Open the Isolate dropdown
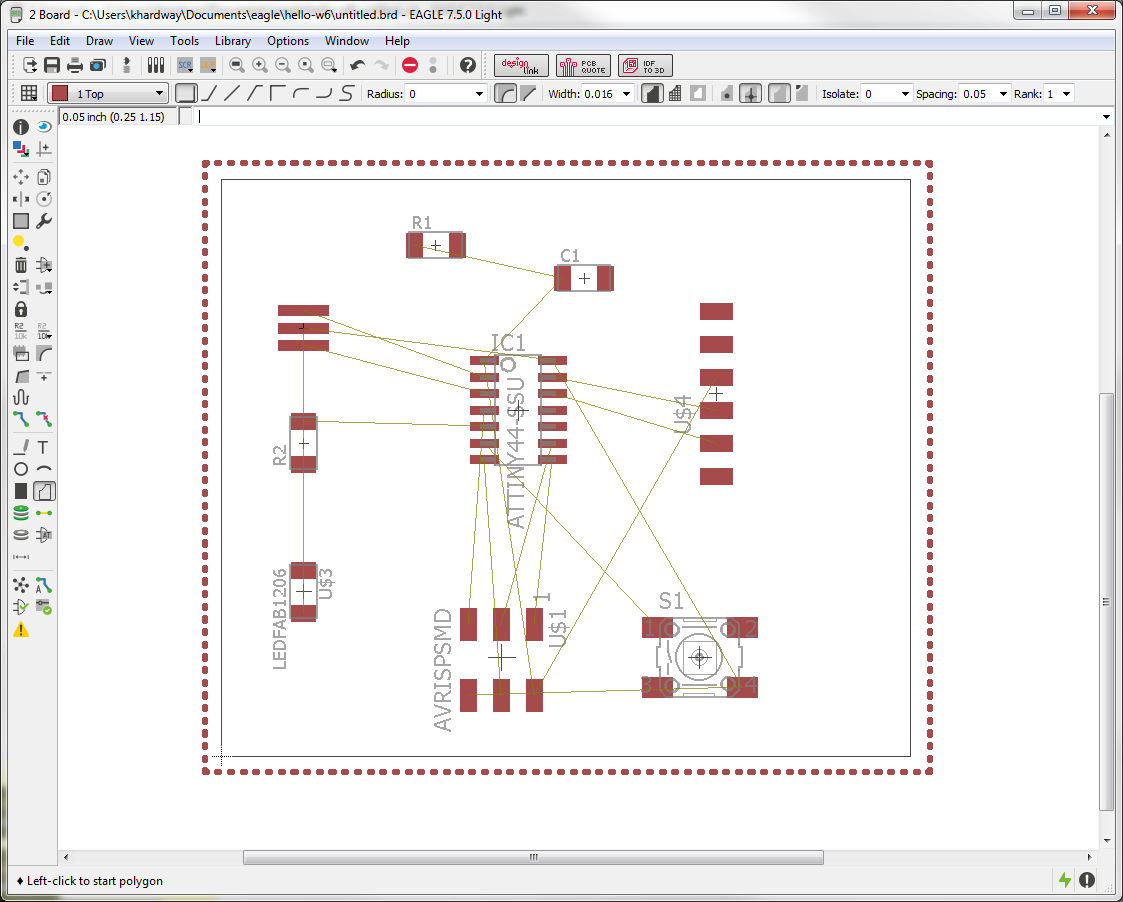Image resolution: width=1123 pixels, height=902 pixels. [905, 94]
